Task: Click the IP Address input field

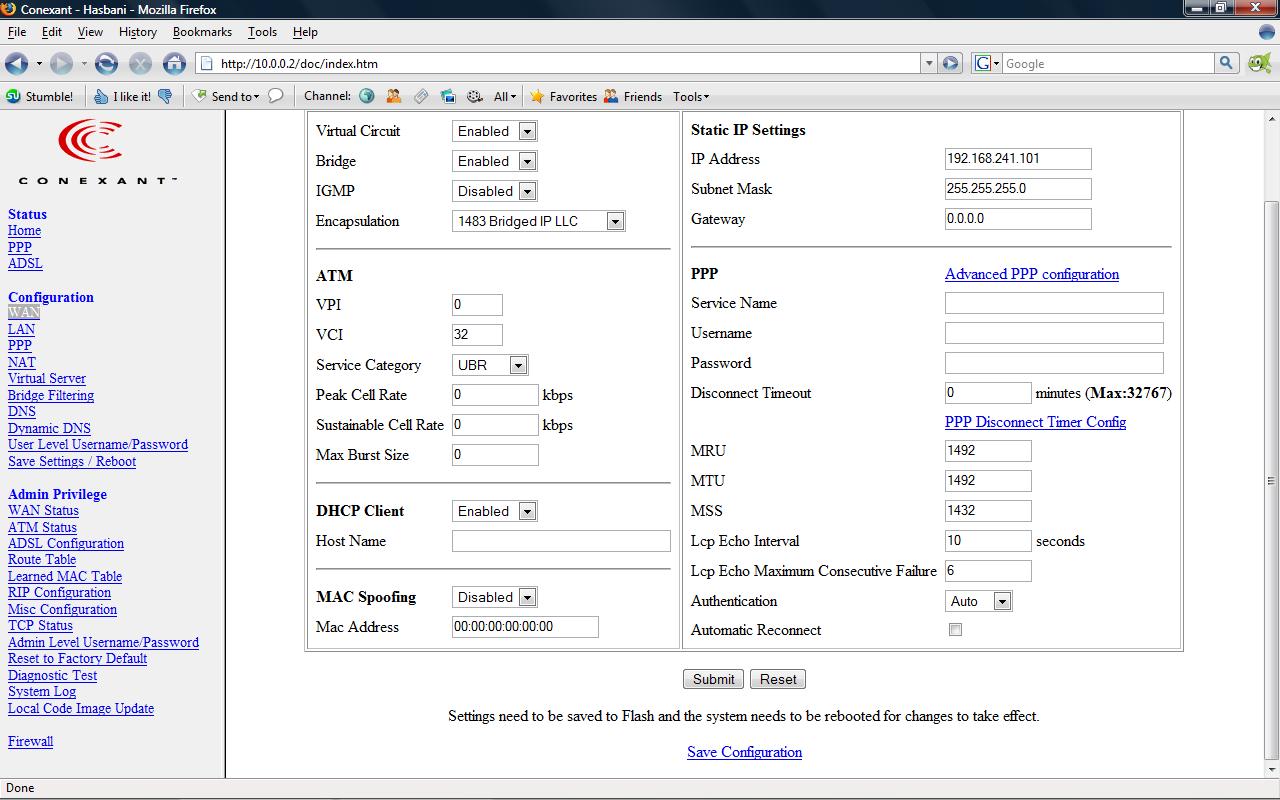Action: [x=1018, y=159]
